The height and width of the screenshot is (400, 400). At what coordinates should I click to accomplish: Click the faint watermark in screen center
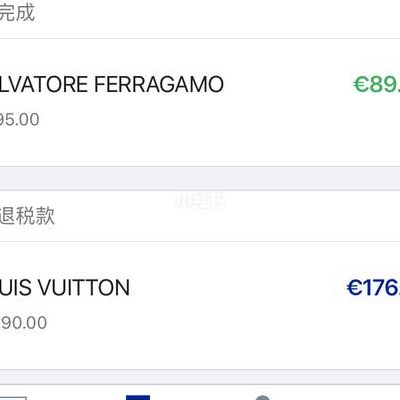pyautogui.click(x=200, y=201)
